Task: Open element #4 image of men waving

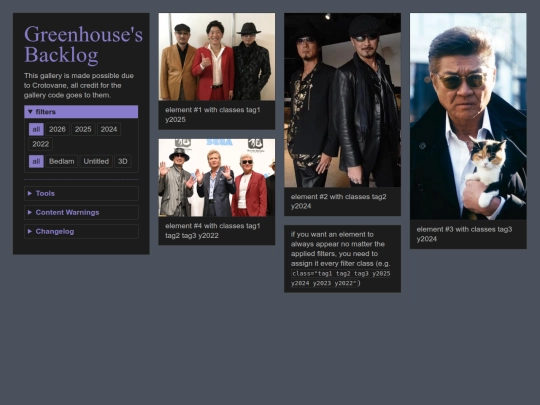Action: tap(217, 178)
